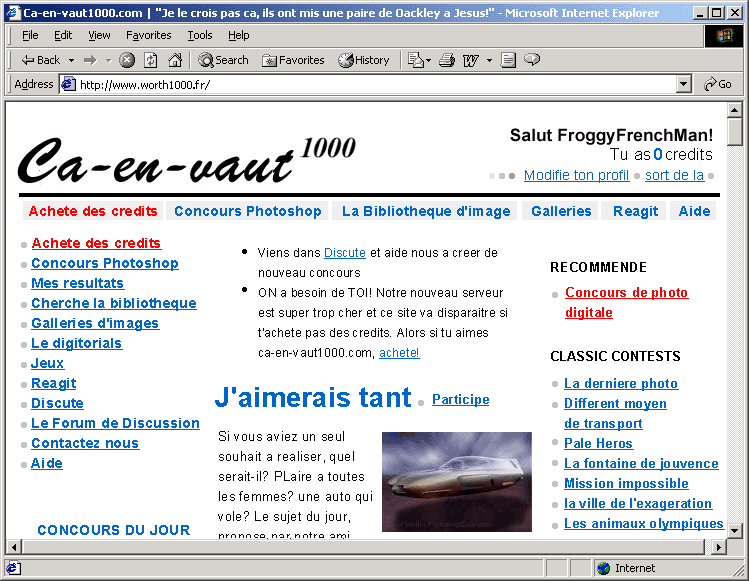The width and height of the screenshot is (749, 581).
Task: Open the Favorites toolbar button
Action: (293, 60)
